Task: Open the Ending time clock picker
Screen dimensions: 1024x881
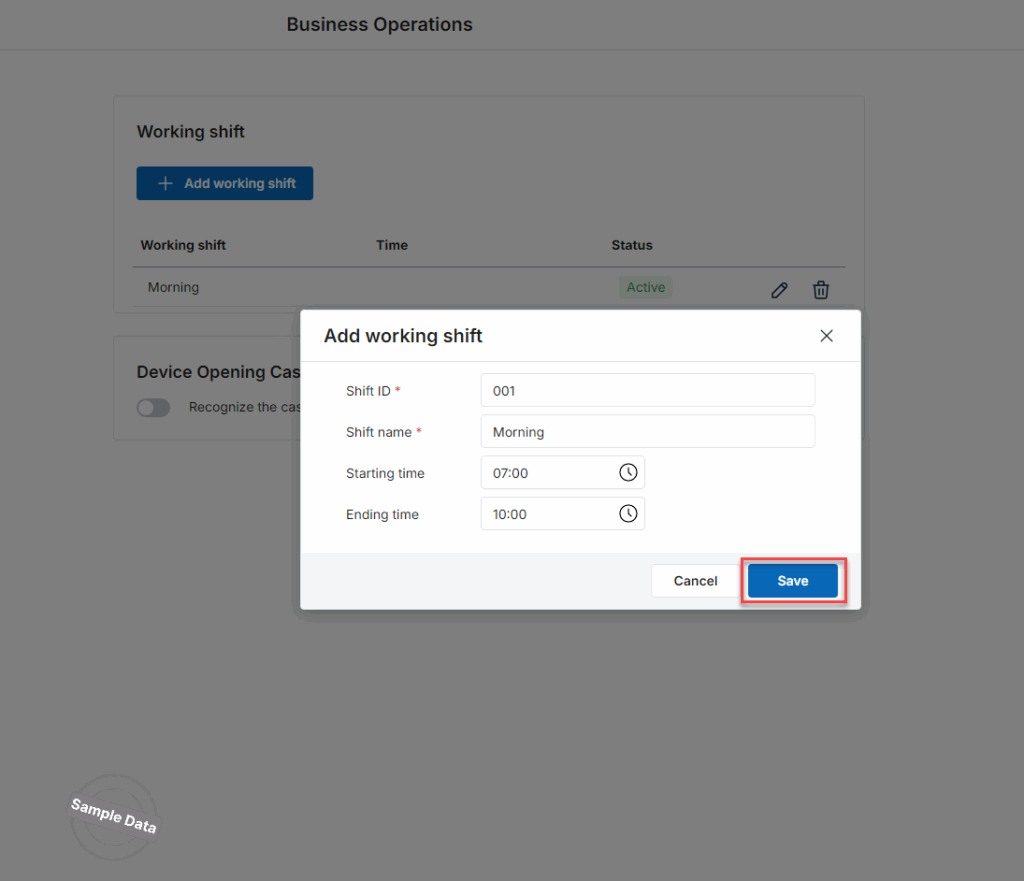Action: pyautogui.click(x=628, y=514)
